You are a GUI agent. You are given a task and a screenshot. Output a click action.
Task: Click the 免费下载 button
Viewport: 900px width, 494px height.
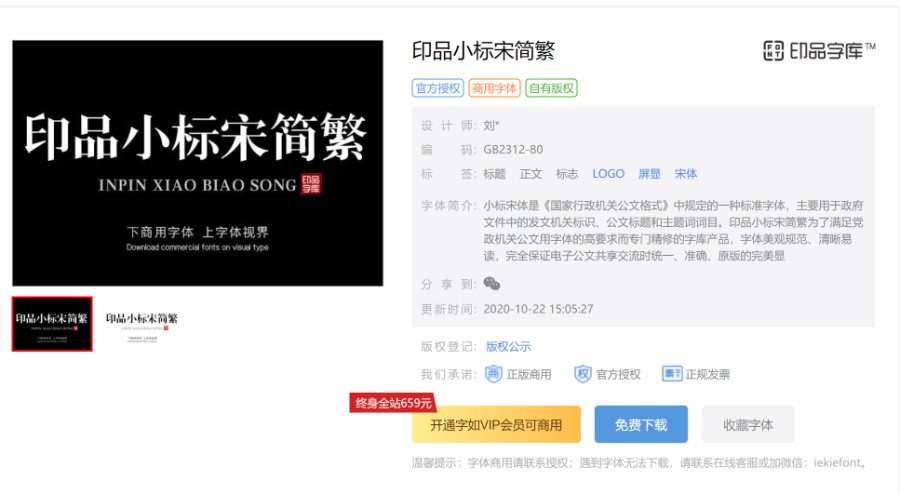click(x=641, y=425)
